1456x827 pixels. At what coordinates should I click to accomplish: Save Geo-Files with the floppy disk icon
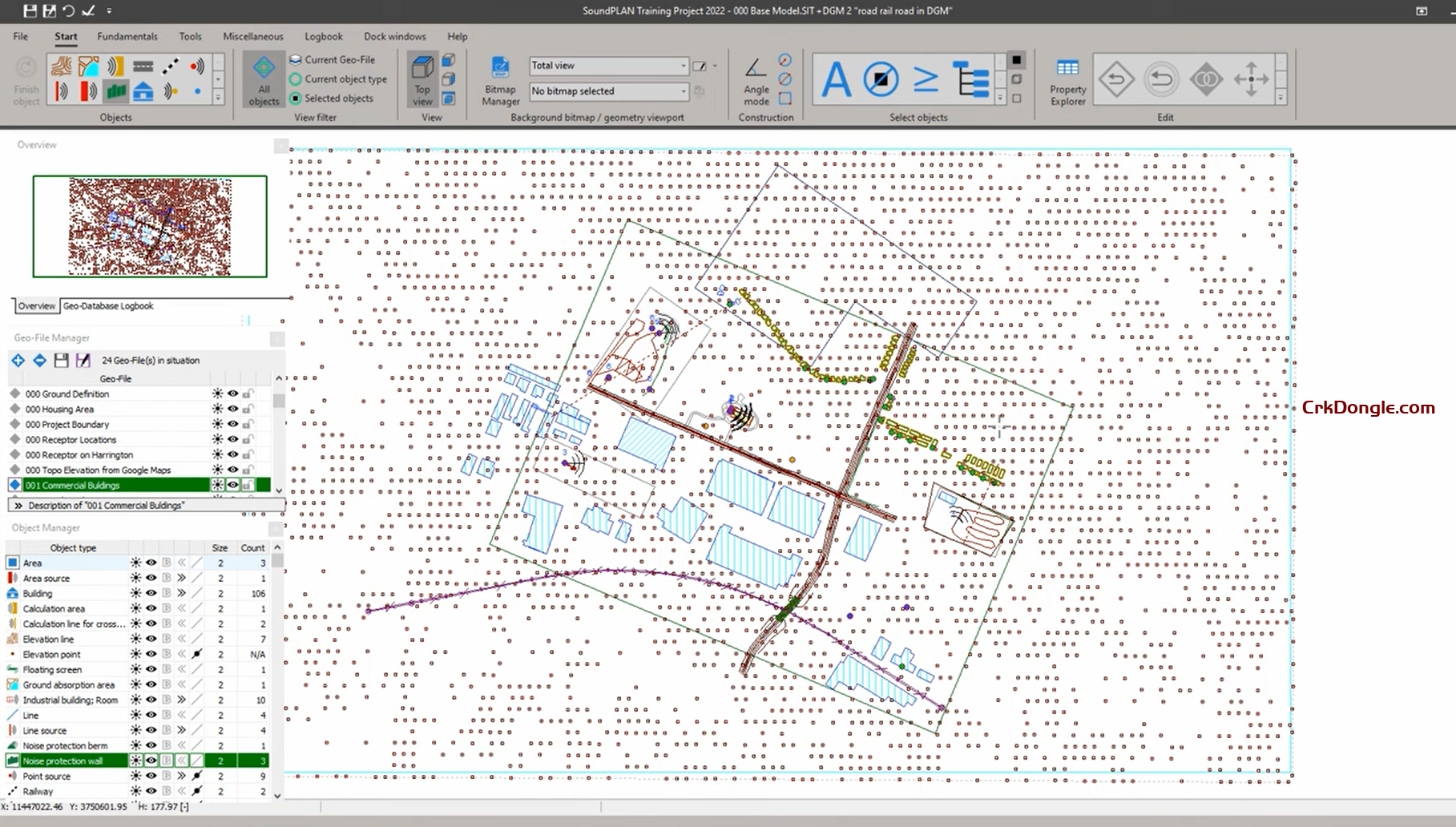click(x=62, y=361)
